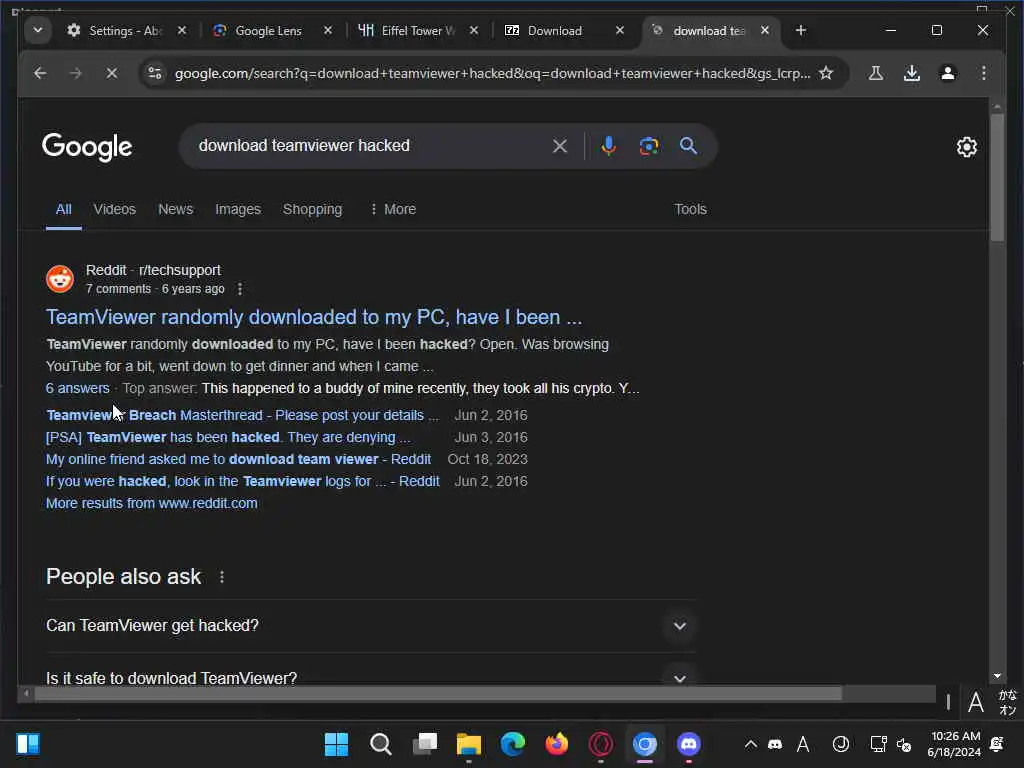The image size is (1024, 768).
Task: Launch Firefox from taskbar
Action: [556, 744]
